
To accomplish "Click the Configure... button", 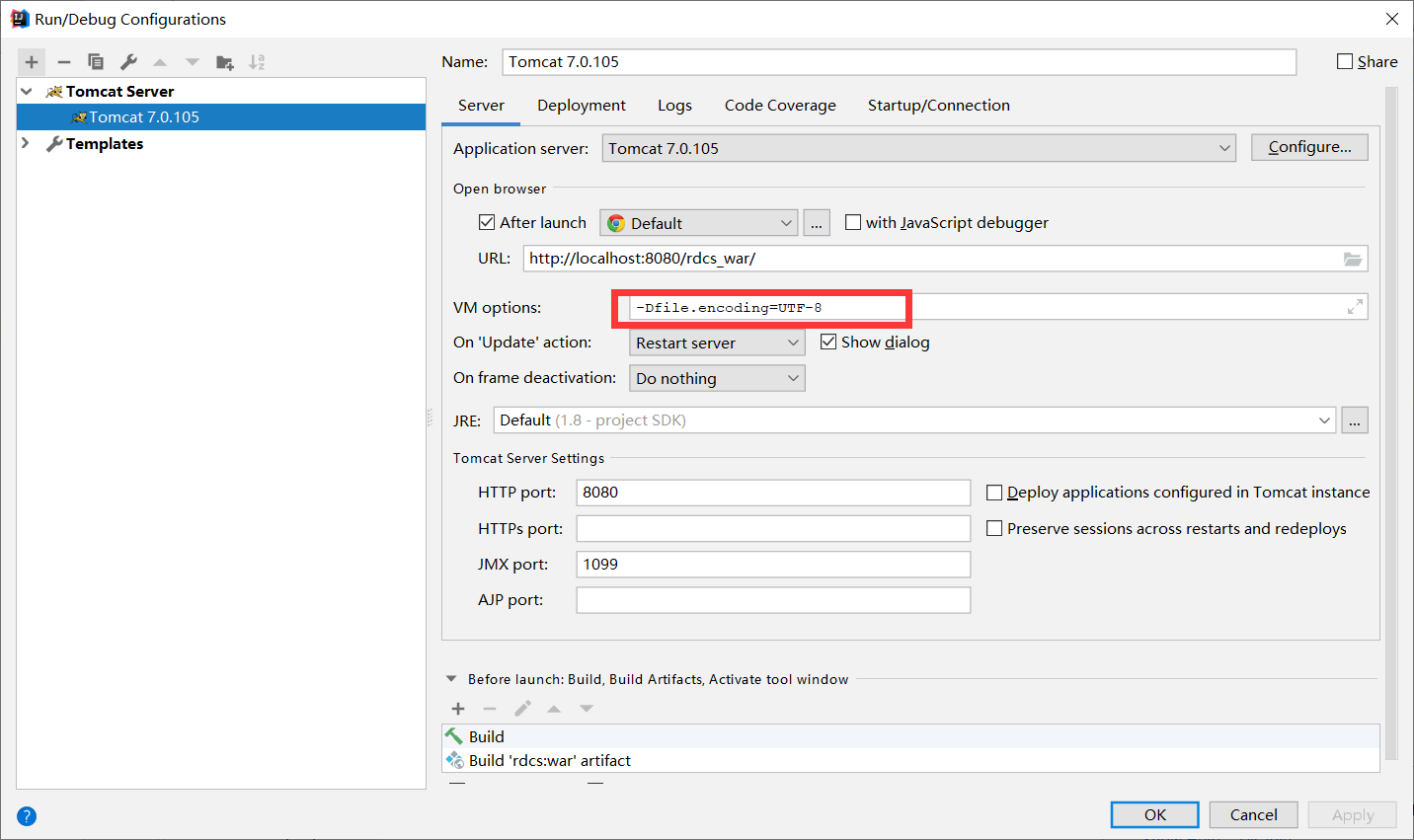I will pyautogui.click(x=1309, y=147).
